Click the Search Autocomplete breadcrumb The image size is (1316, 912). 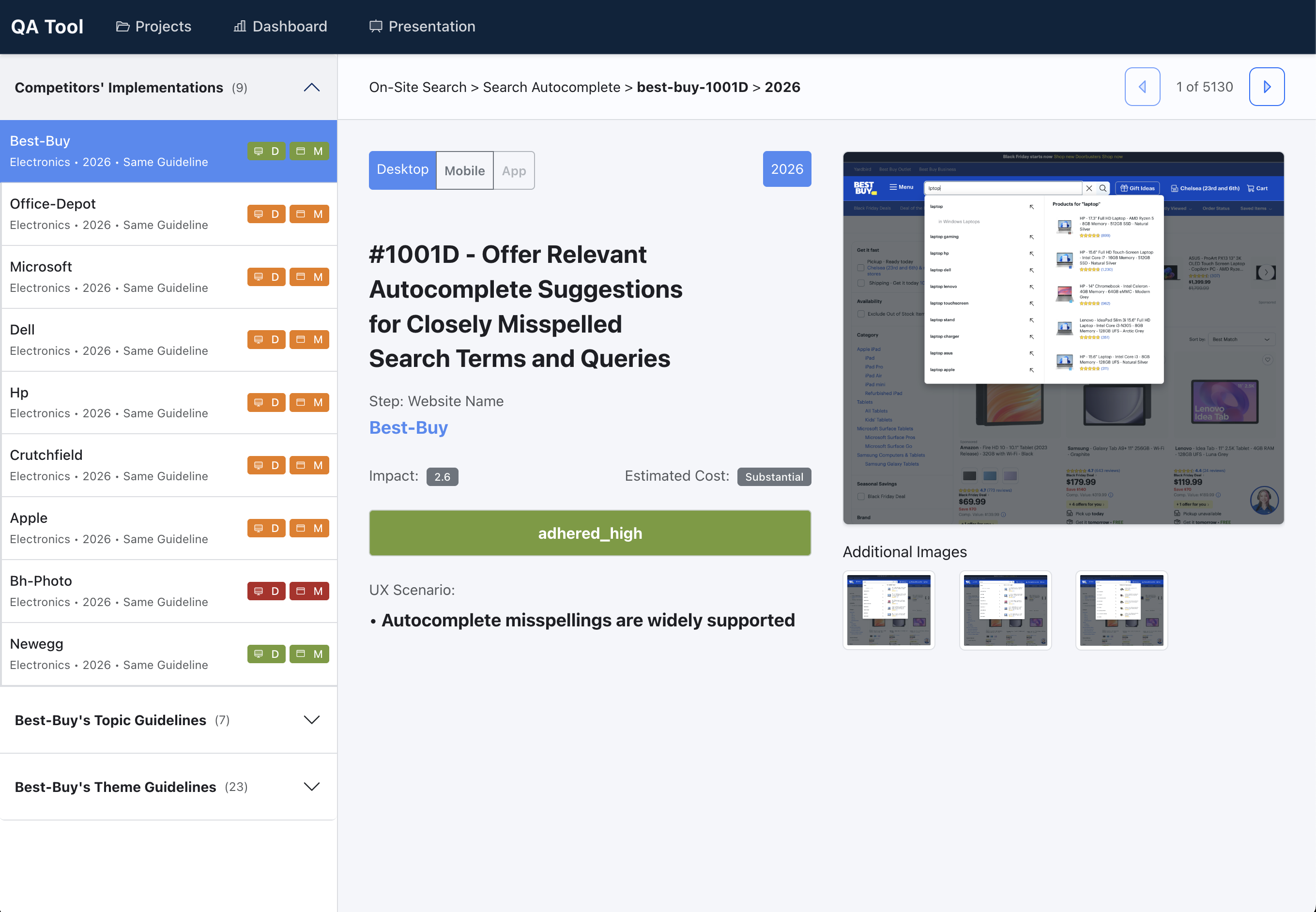tap(551, 88)
